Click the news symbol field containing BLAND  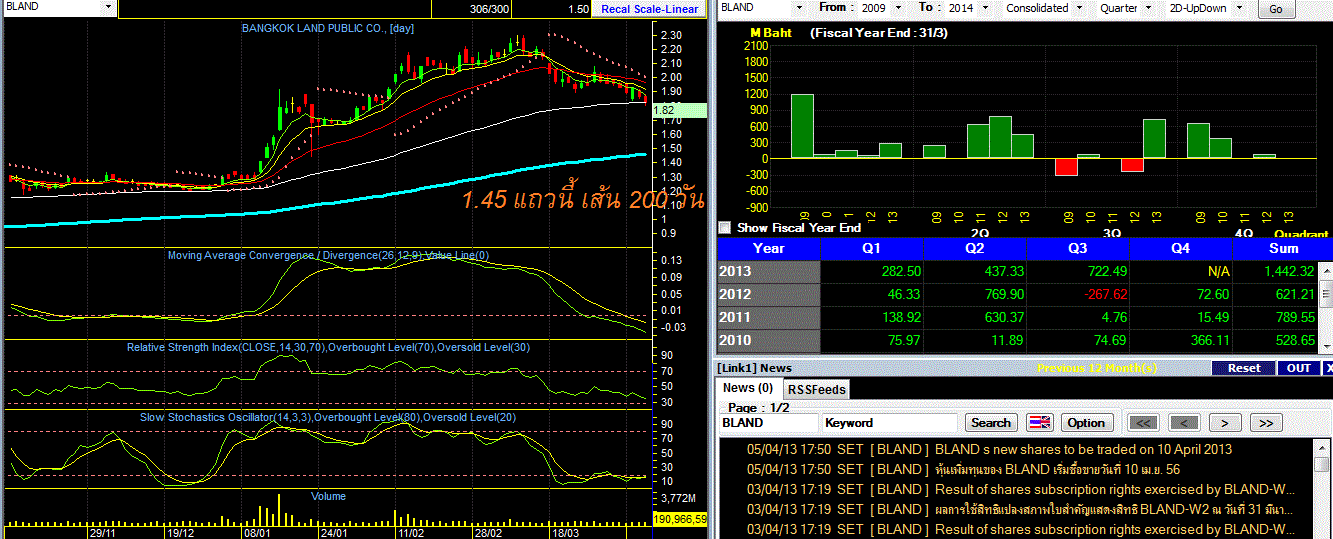pos(768,422)
